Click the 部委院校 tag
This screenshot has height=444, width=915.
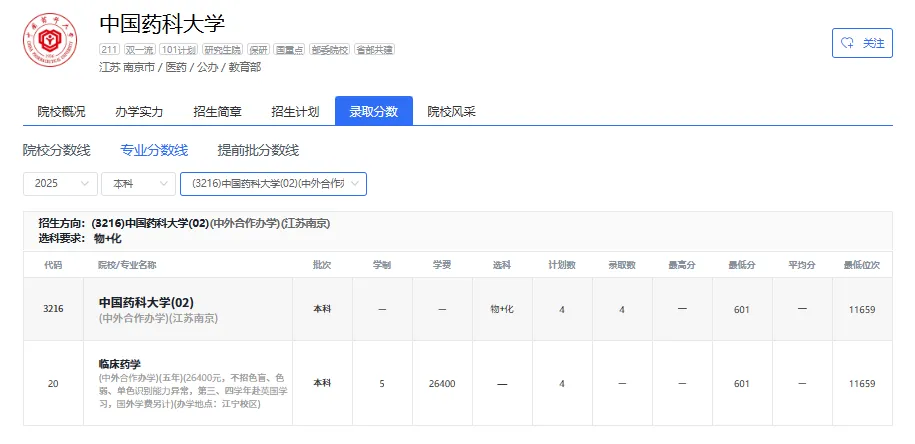[329, 50]
